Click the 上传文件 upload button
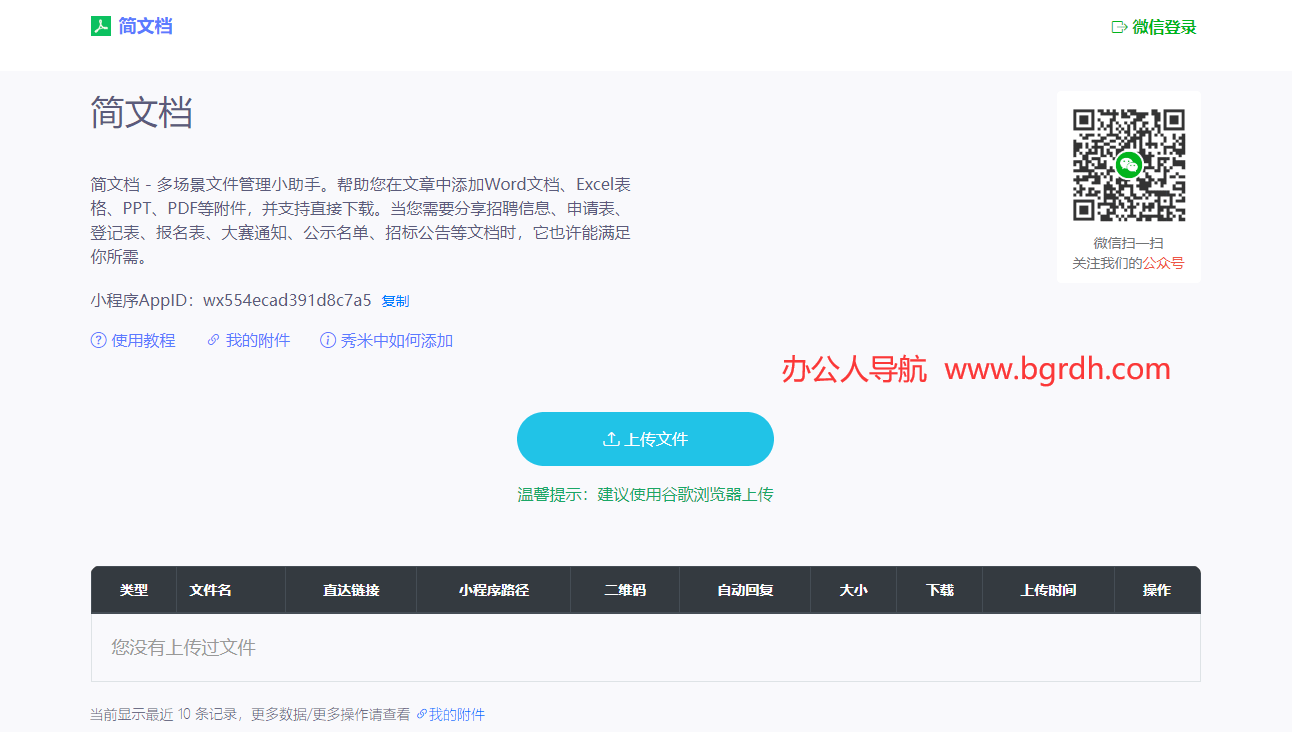This screenshot has width=1292, height=732. click(645, 438)
